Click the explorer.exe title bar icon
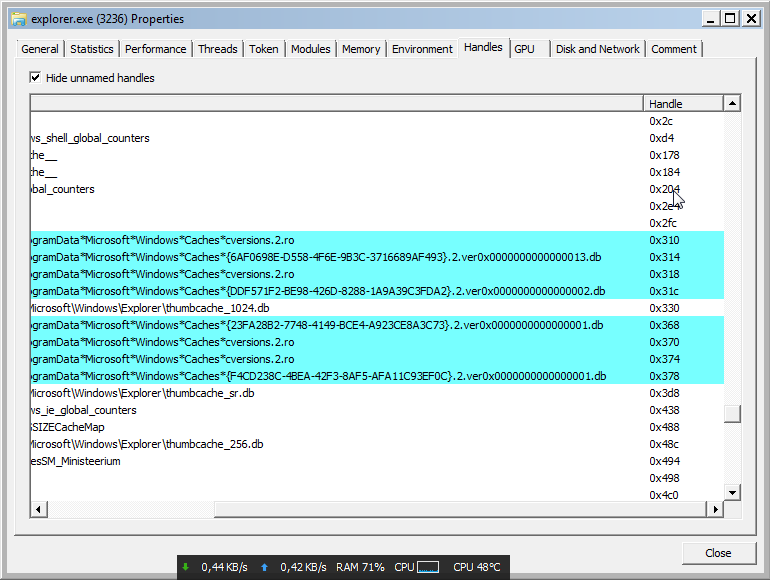The image size is (770, 580). point(19,19)
